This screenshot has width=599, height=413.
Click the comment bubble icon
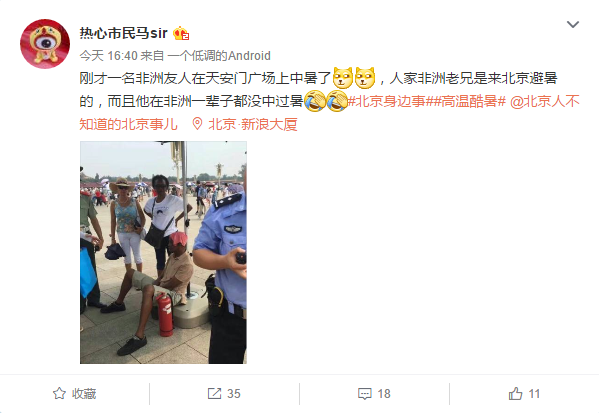[x=364, y=394]
